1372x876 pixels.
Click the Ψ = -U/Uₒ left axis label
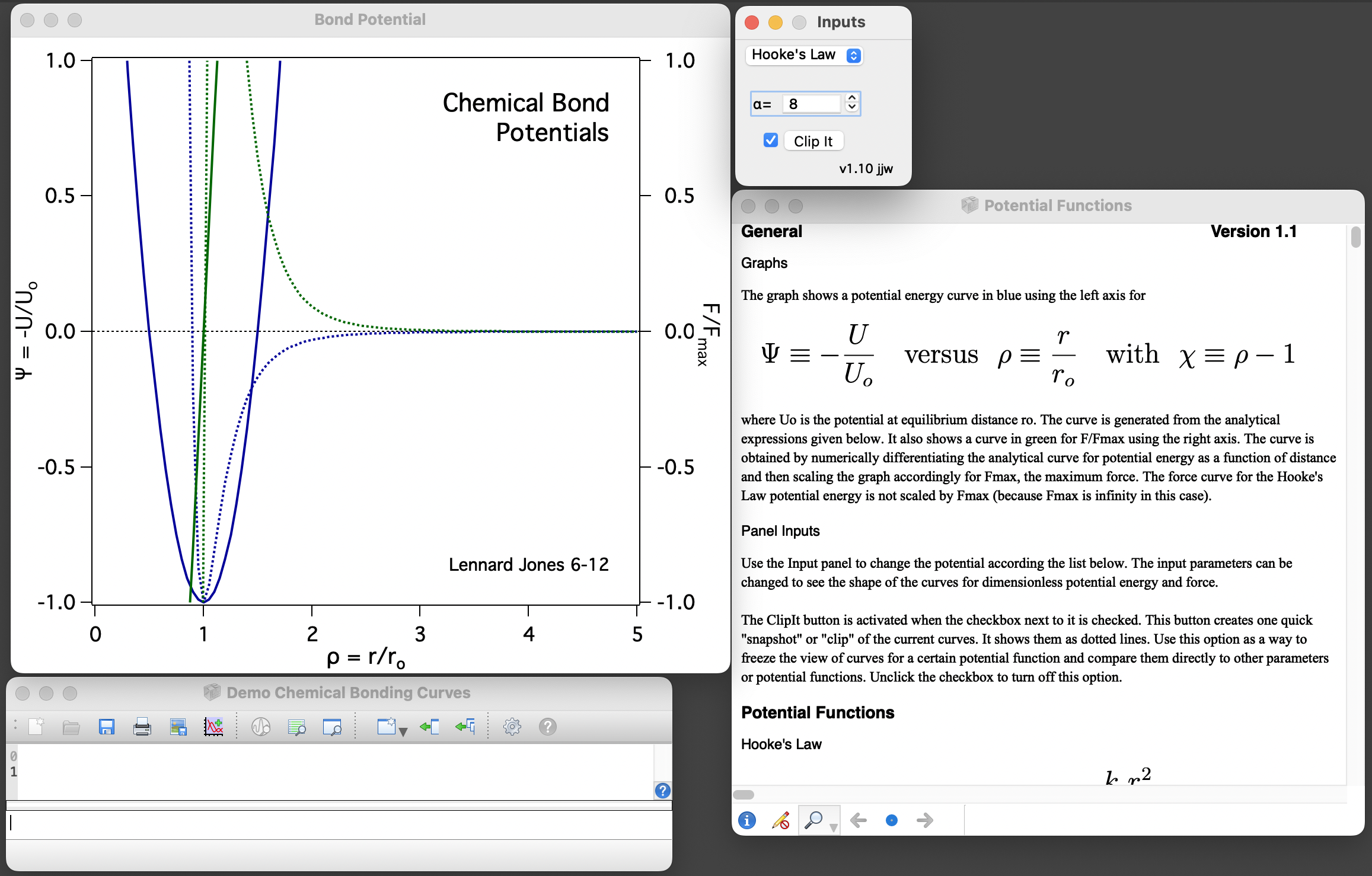(x=25, y=331)
